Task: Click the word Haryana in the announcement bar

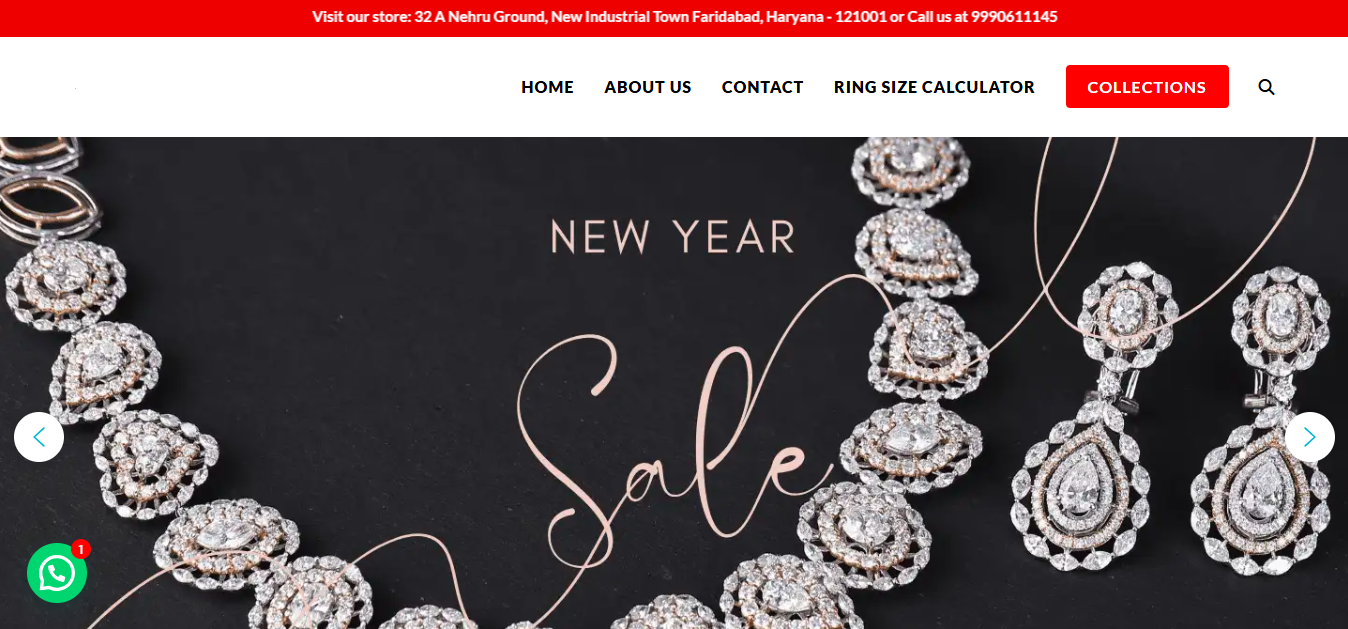Action: pos(794,17)
